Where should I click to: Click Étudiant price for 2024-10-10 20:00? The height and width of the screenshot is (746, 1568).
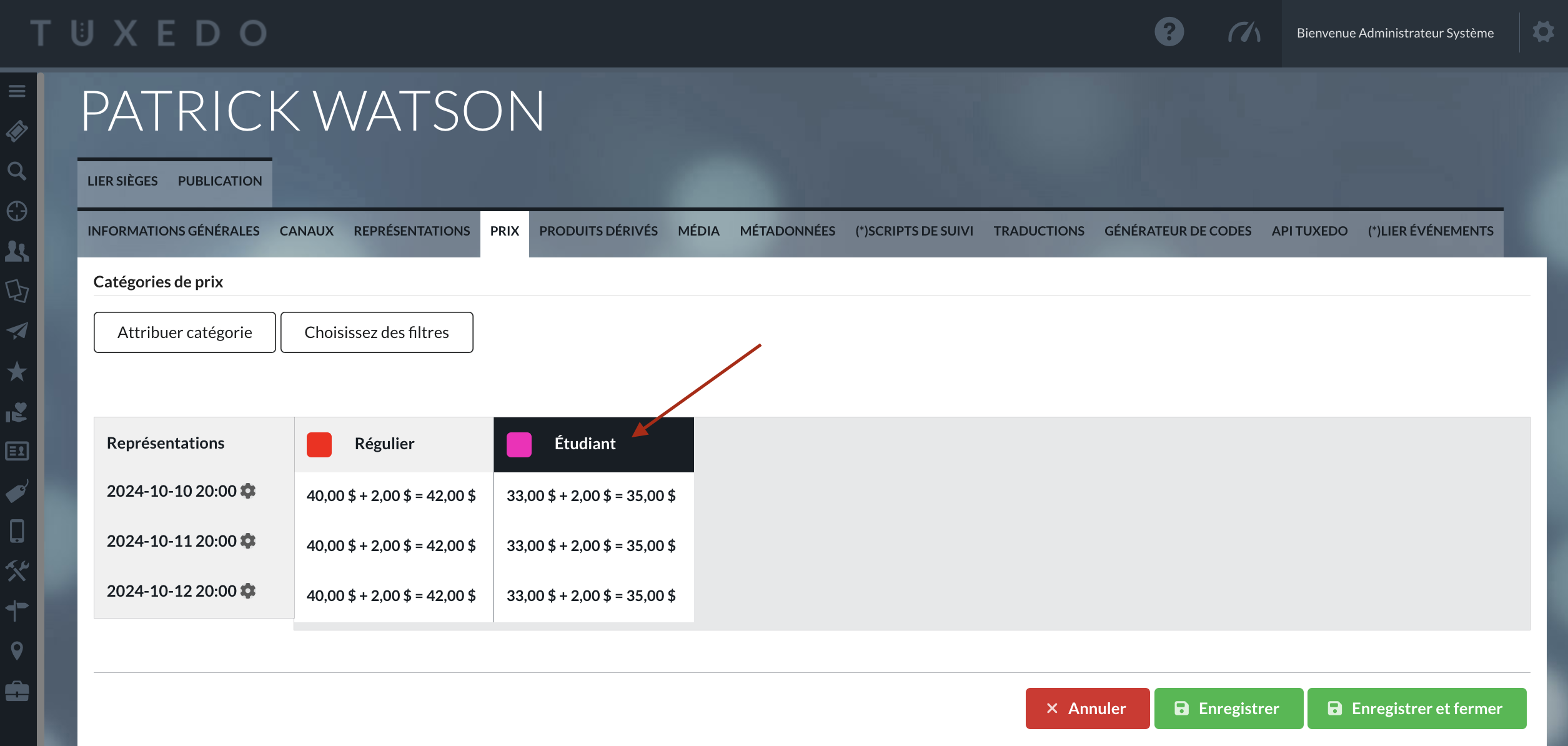[x=591, y=496]
